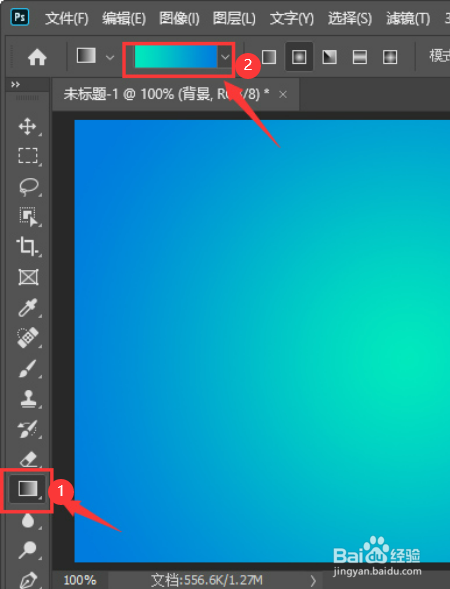This screenshot has width=450, height=589.
Task: Select the Brush tool
Action: (28, 368)
